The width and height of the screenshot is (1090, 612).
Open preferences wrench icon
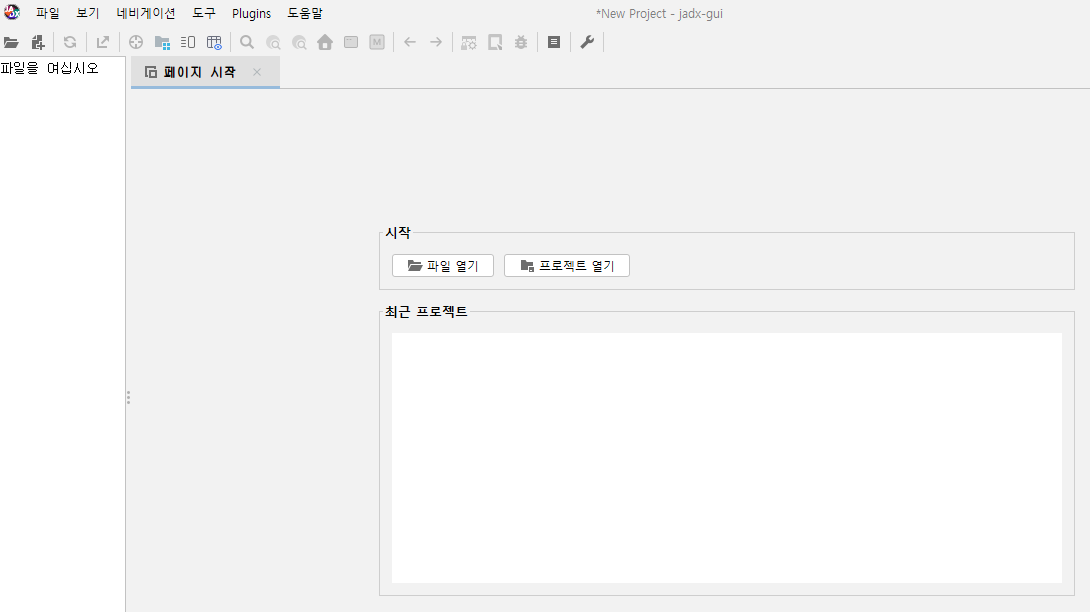[x=587, y=42]
